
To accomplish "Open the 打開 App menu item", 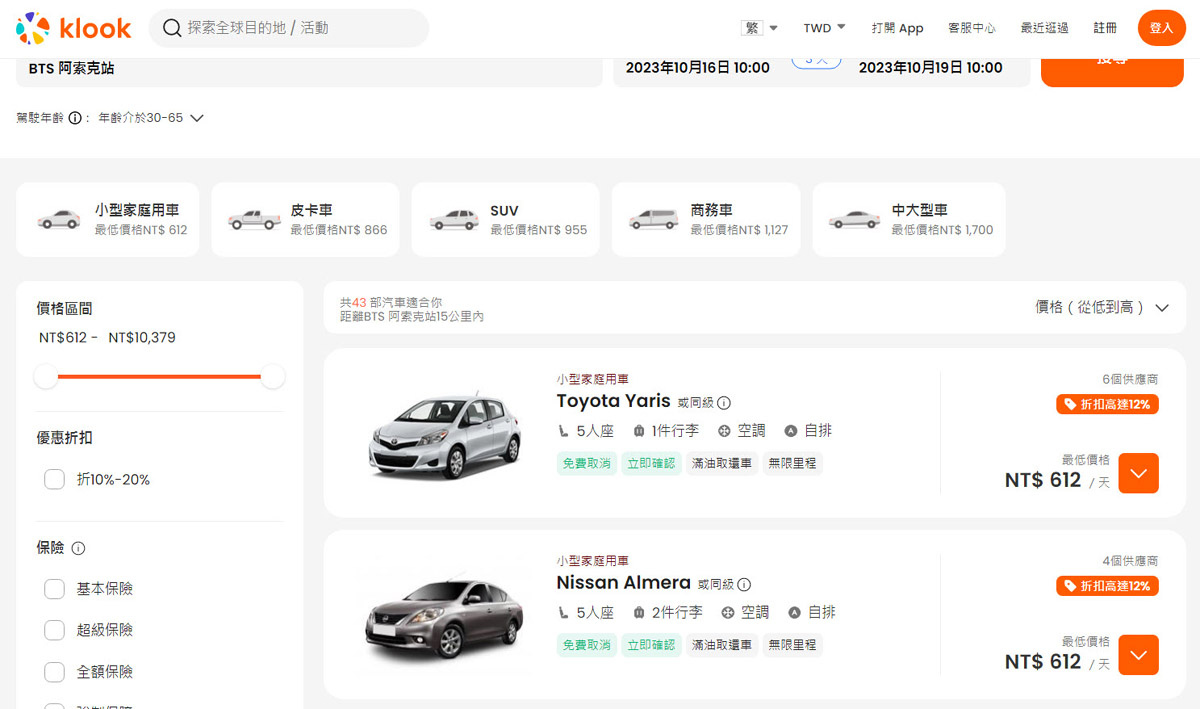I will (x=897, y=28).
